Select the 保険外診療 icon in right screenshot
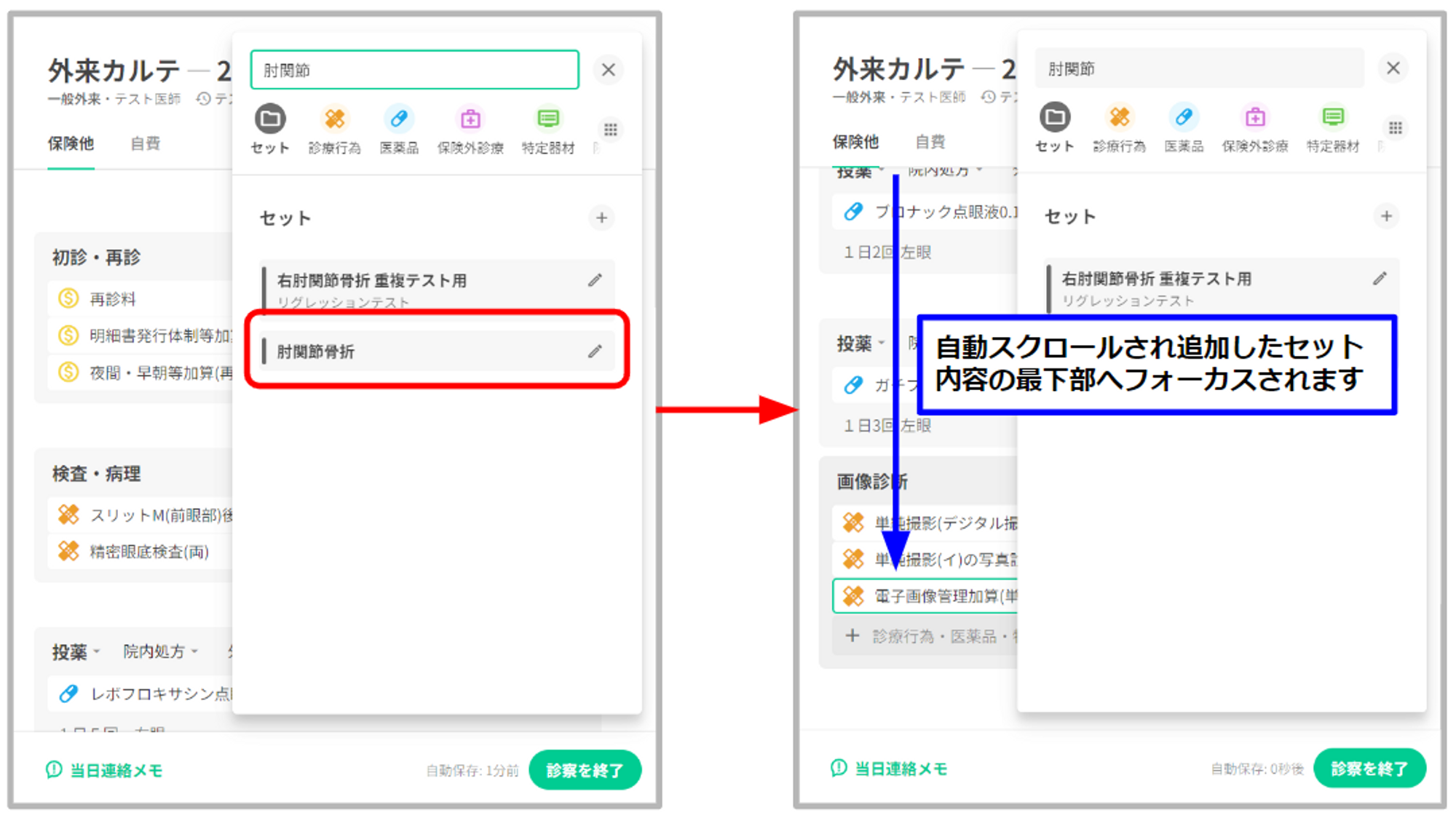The width and height of the screenshot is (1456, 818). 1255,117
